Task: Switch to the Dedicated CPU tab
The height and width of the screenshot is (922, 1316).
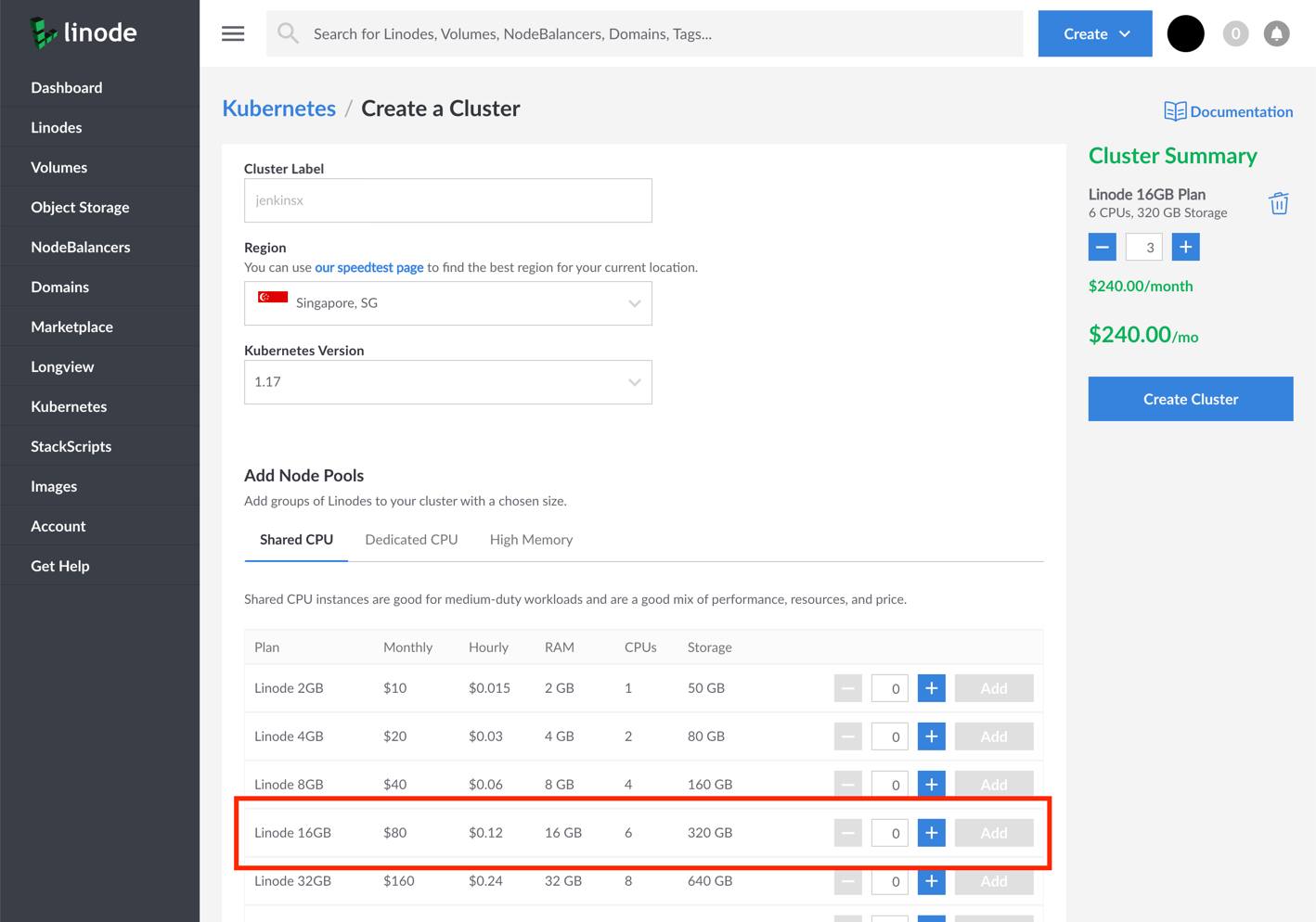Action: [x=411, y=540]
